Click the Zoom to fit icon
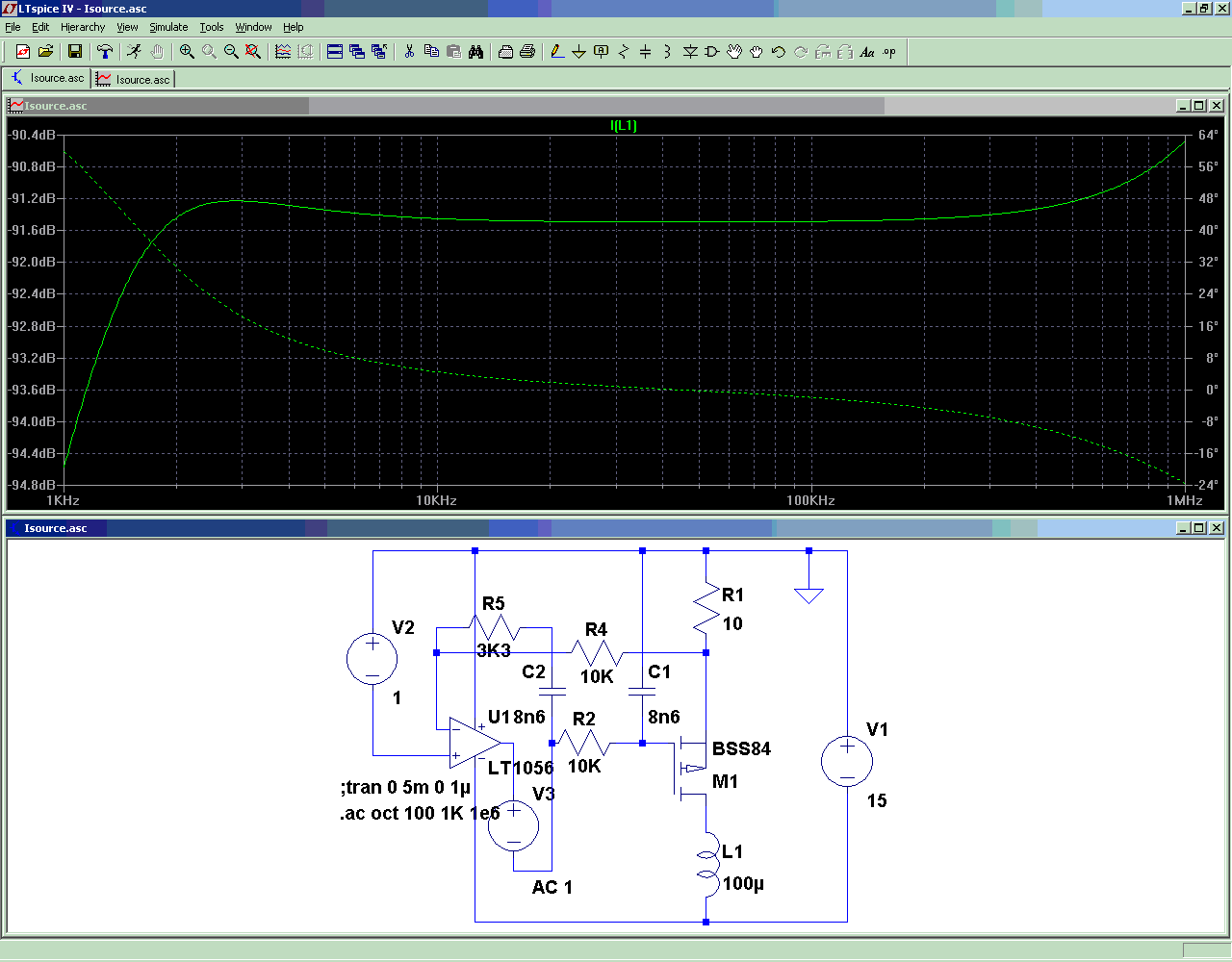Image resolution: width=1232 pixels, height=962 pixels. coord(253,52)
